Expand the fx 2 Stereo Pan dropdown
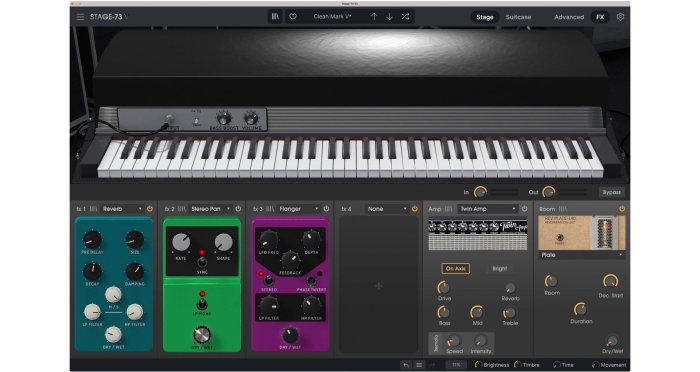This screenshot has width=700, height=372. point(210,209)
